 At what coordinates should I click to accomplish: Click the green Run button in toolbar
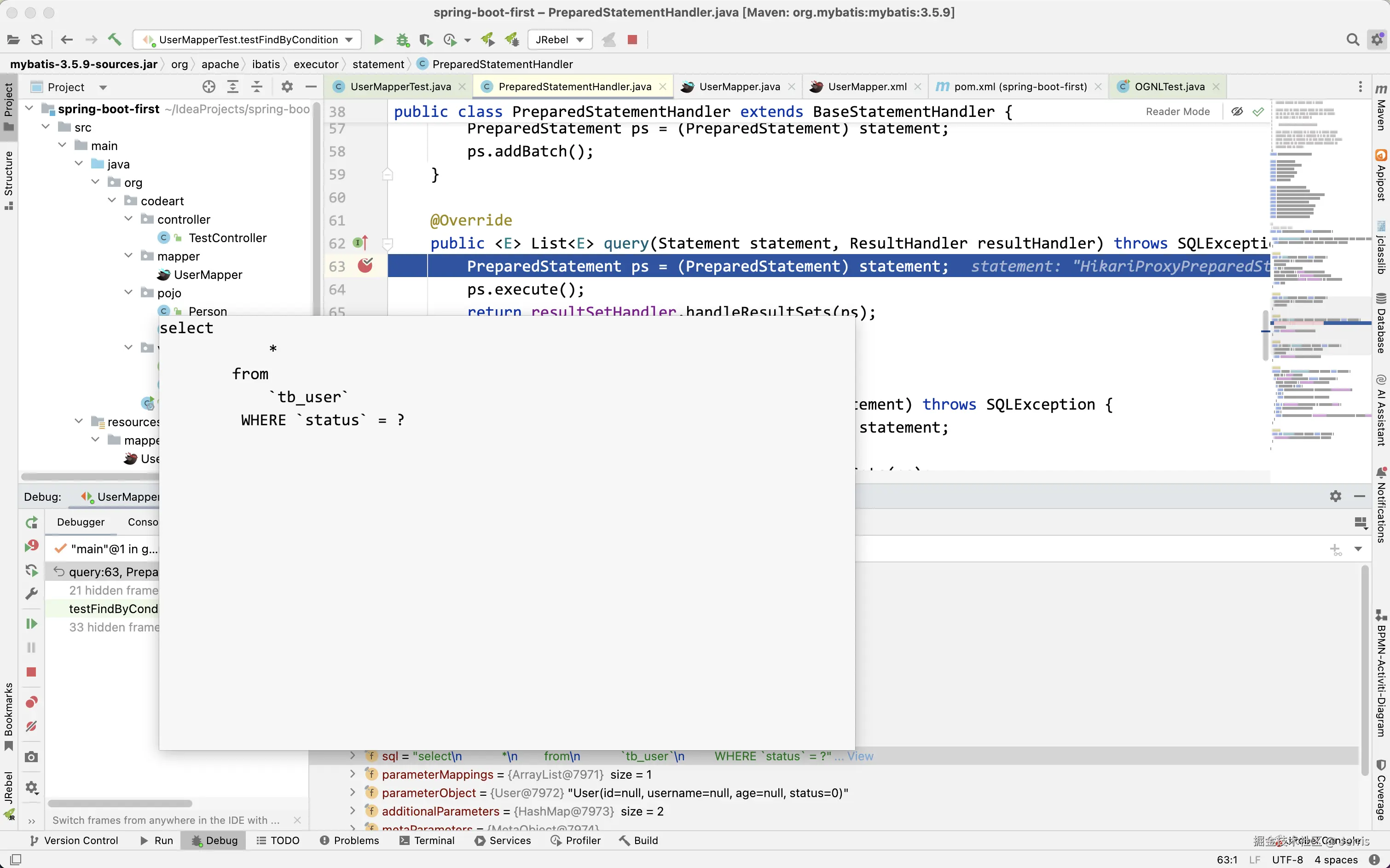click(378, 40)
